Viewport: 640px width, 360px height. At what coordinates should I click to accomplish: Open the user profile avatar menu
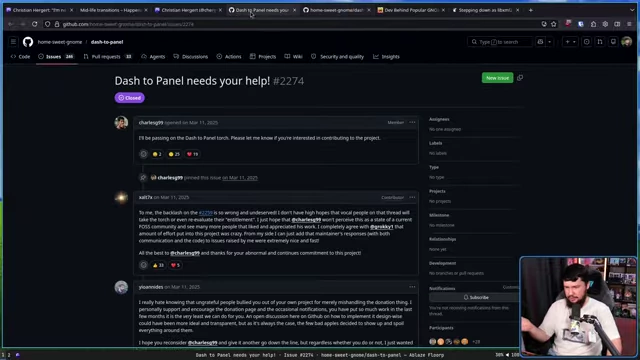coord(627,42)
